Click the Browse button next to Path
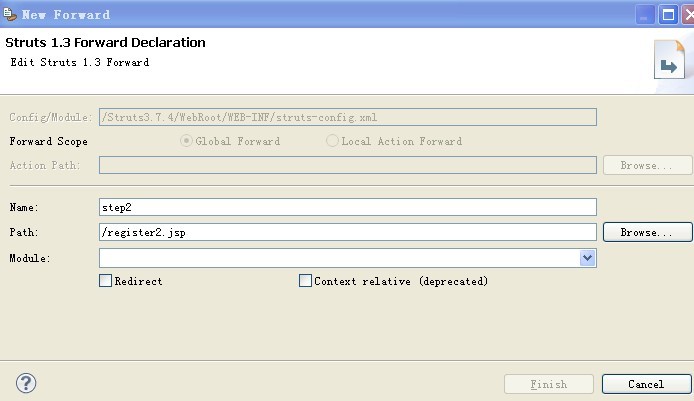 point(647,232)
